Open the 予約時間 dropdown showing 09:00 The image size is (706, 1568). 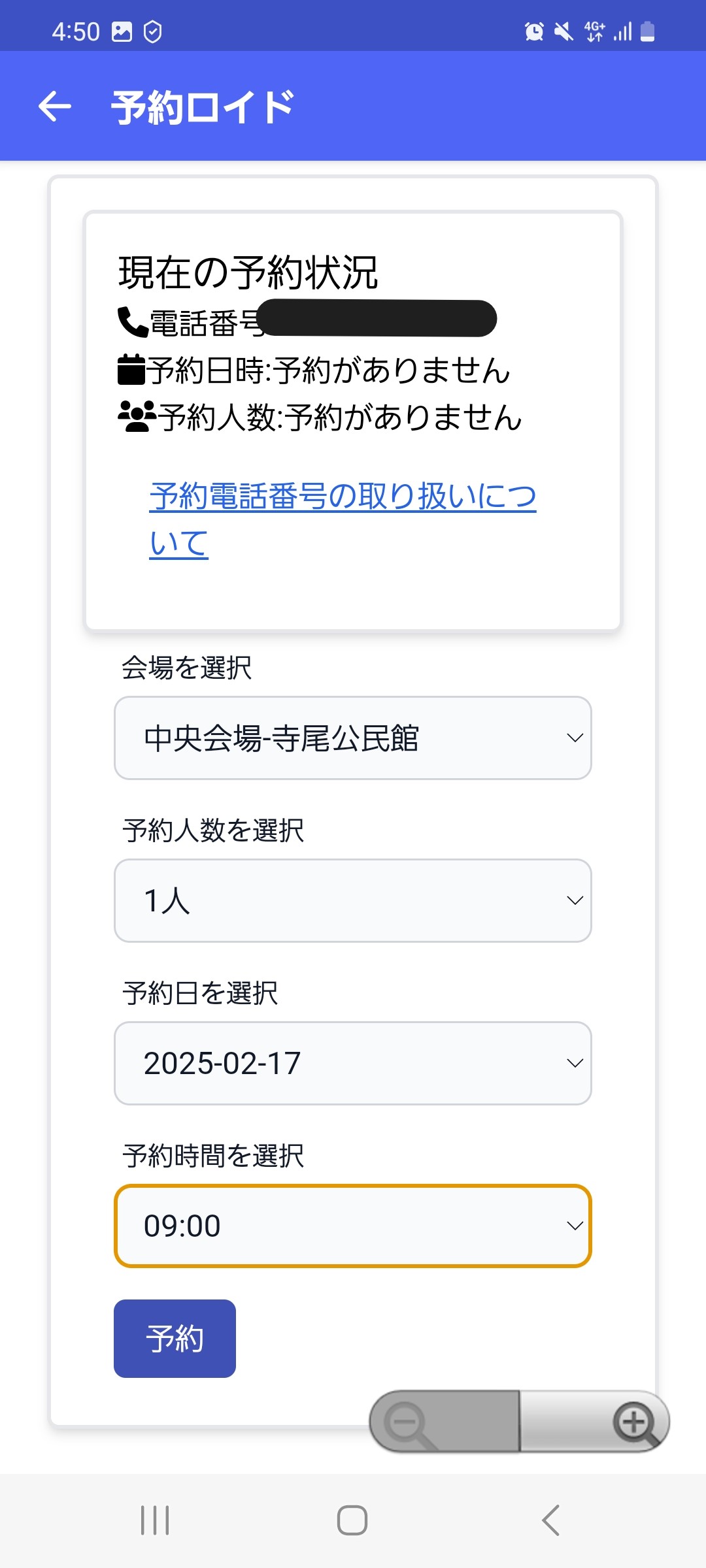pos(352,1226)
